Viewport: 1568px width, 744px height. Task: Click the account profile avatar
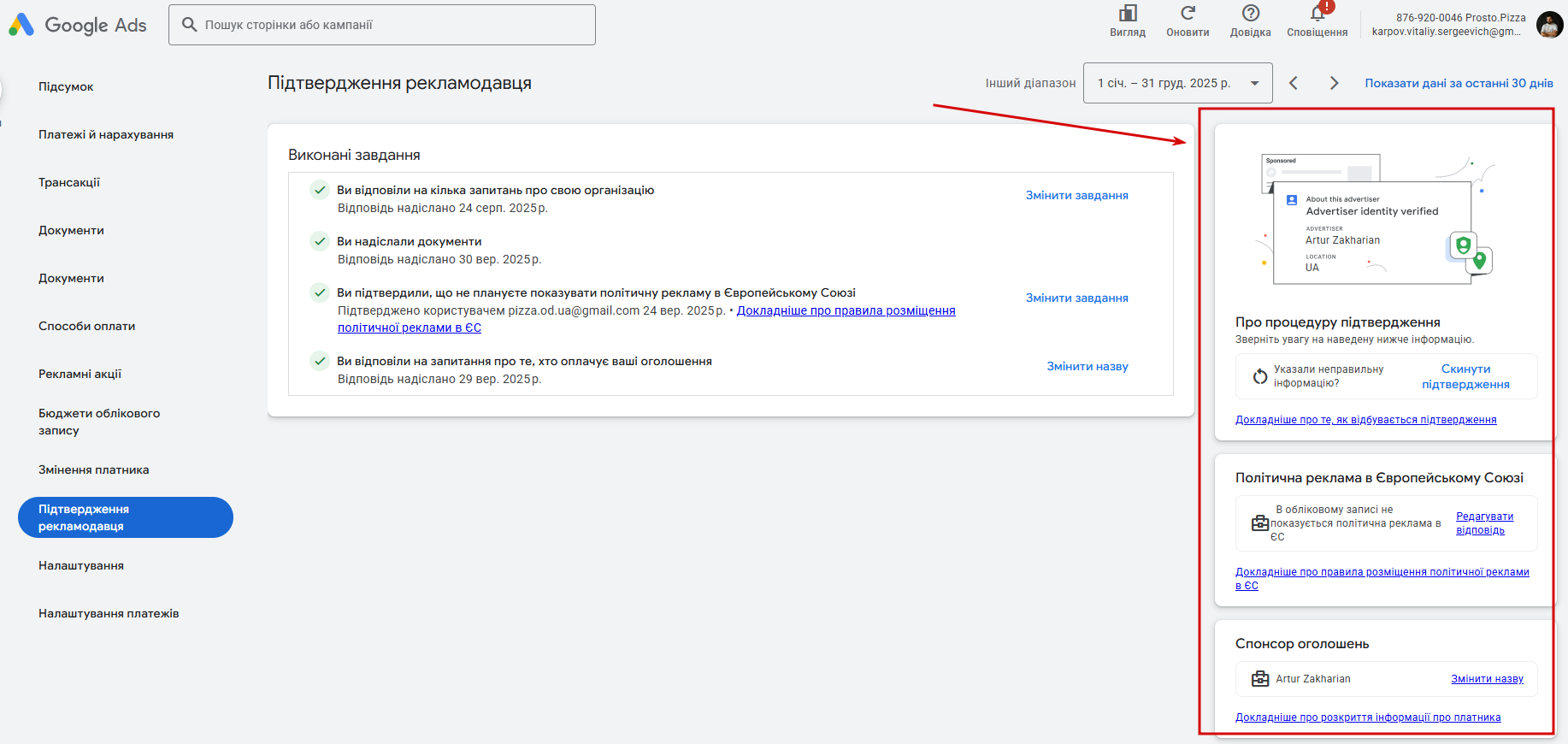pos(1549,25)
